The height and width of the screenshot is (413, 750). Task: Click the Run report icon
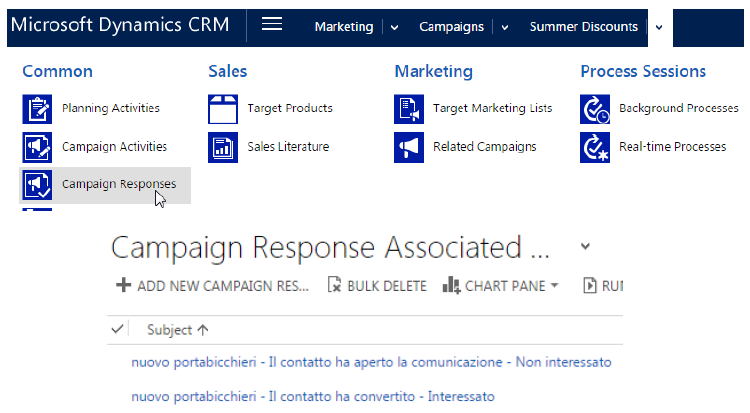pos(590,285)
